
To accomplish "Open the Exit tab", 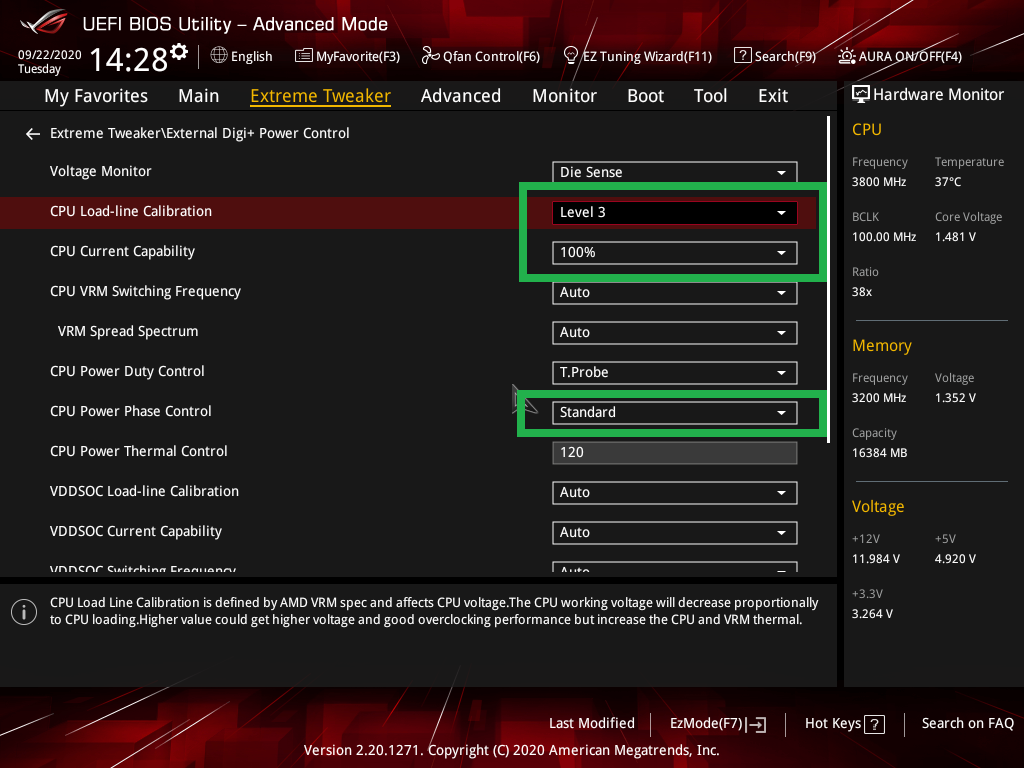I will tap(773, 96).
